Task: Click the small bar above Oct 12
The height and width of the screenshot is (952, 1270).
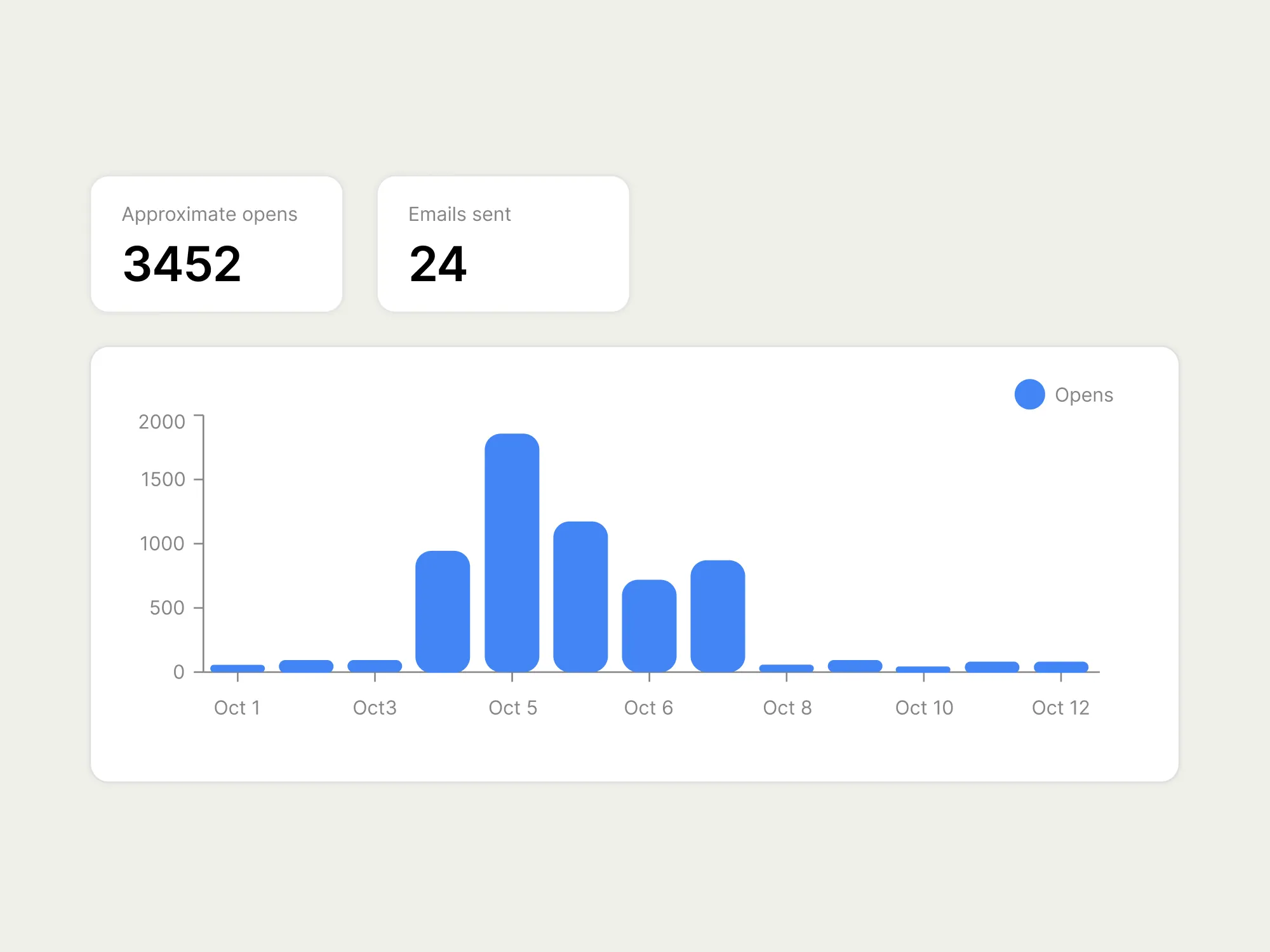Action: [1060, 667]
